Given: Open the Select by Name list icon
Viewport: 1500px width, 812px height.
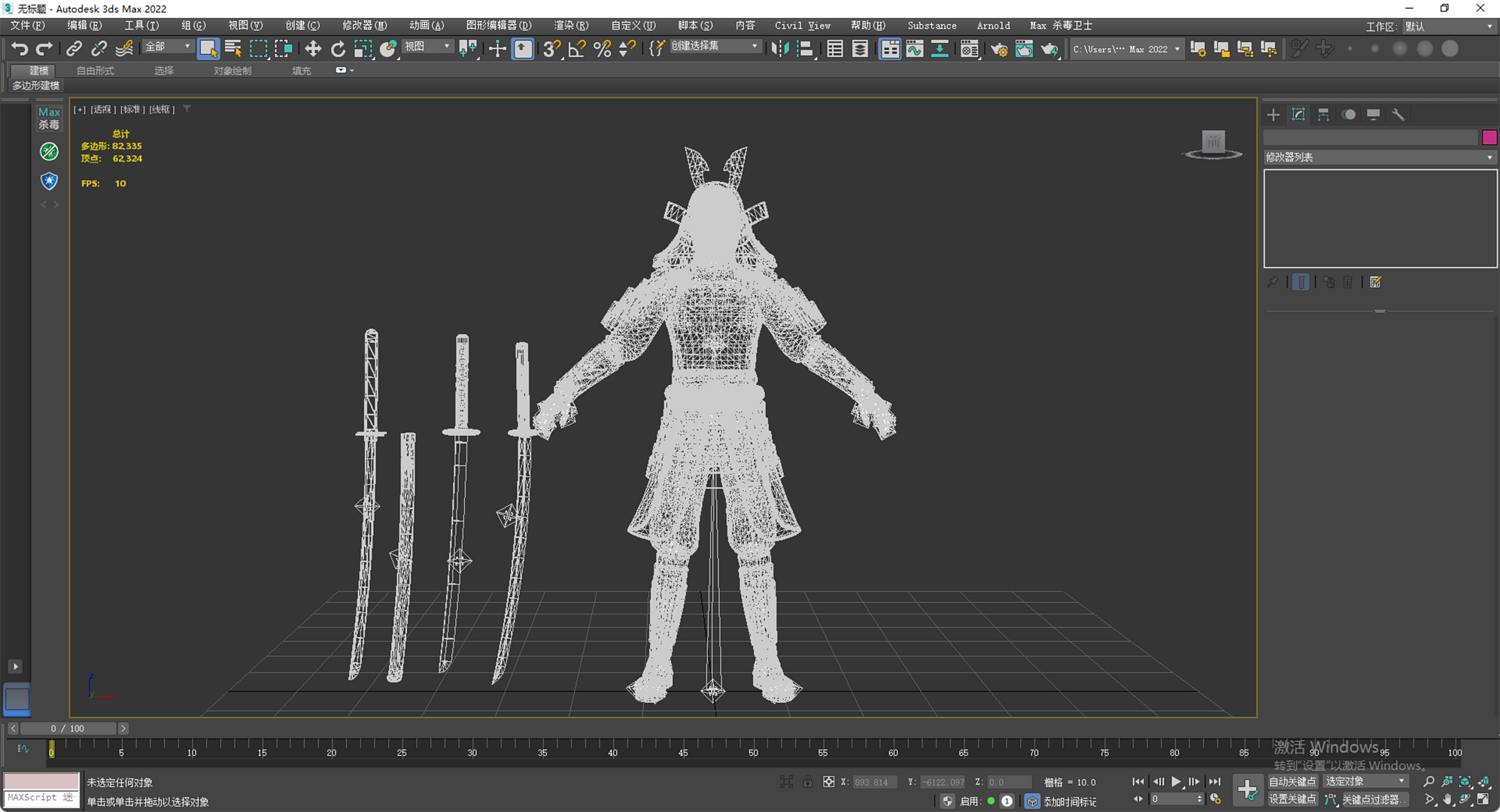Looking at the screenshot, I should coord(234,48).
